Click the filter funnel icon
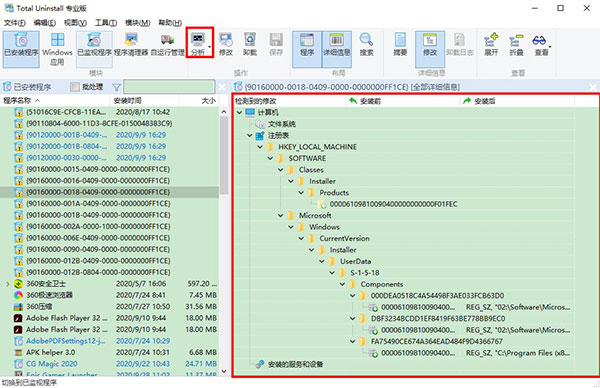The width and height of the screenshot is (600, 388). [x=117, y=88]
